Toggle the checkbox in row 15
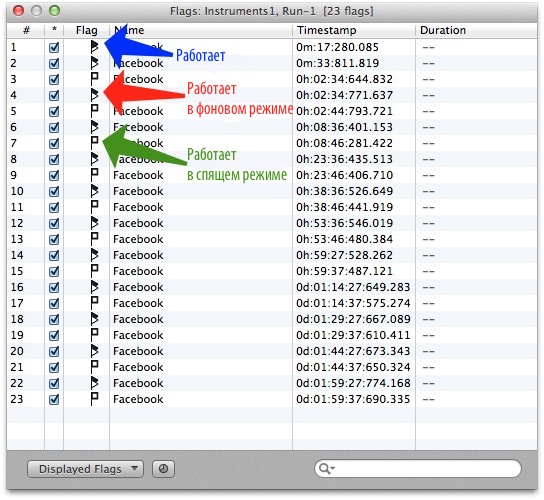Viewport: 544px width, 500px height. (x=54, y=271)
